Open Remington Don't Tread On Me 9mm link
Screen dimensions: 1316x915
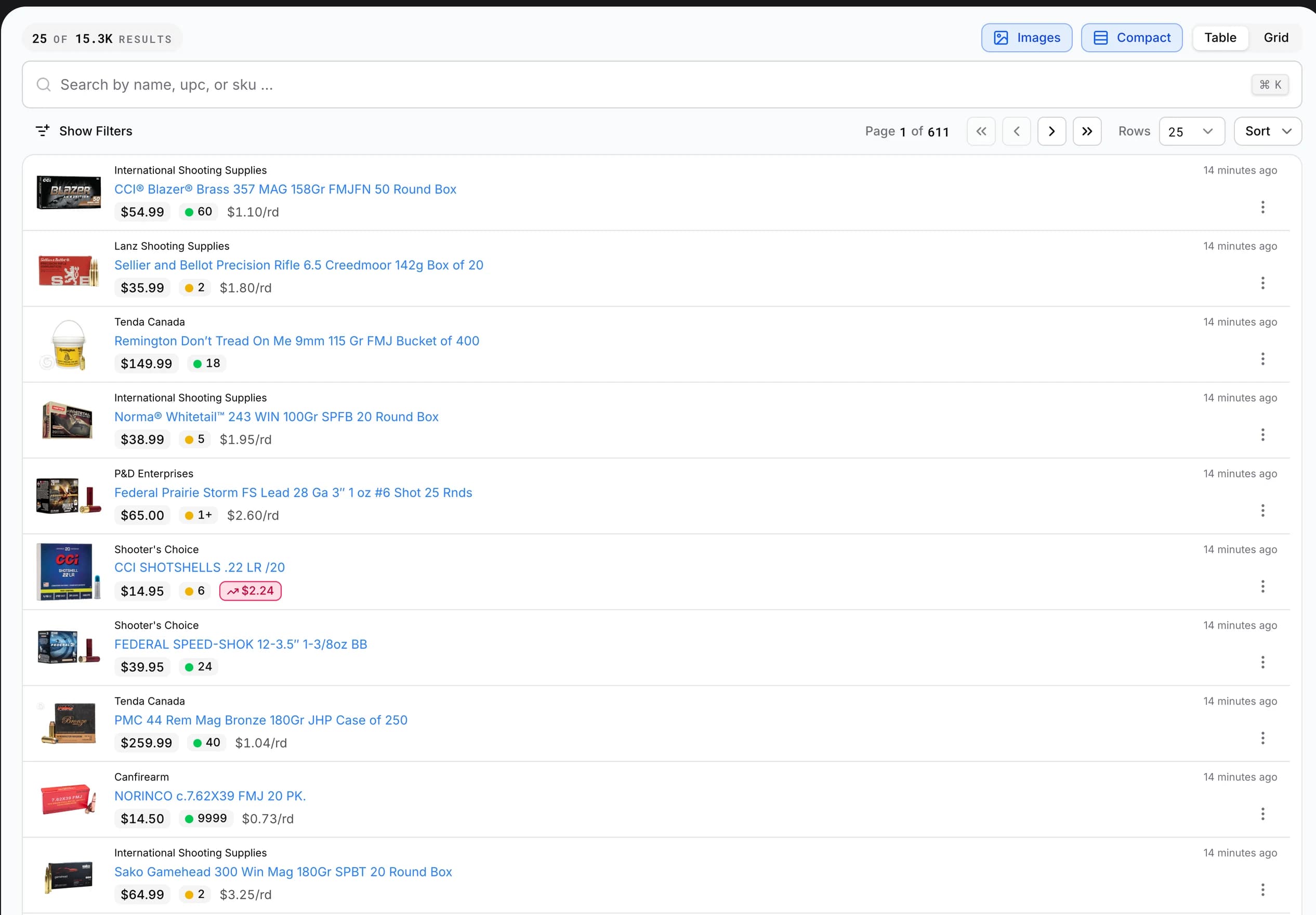[x=296, y=341]
